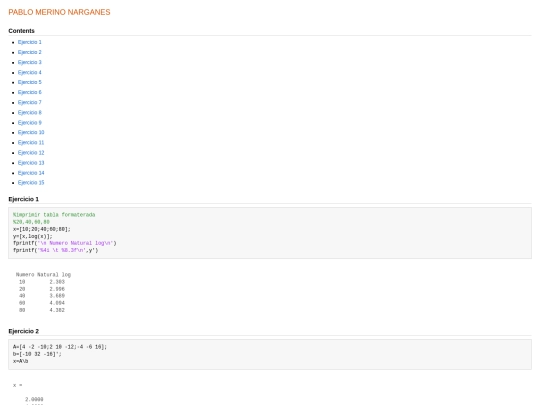Click the Contents heading
540x405 pixels.
(x=21, y=31)
